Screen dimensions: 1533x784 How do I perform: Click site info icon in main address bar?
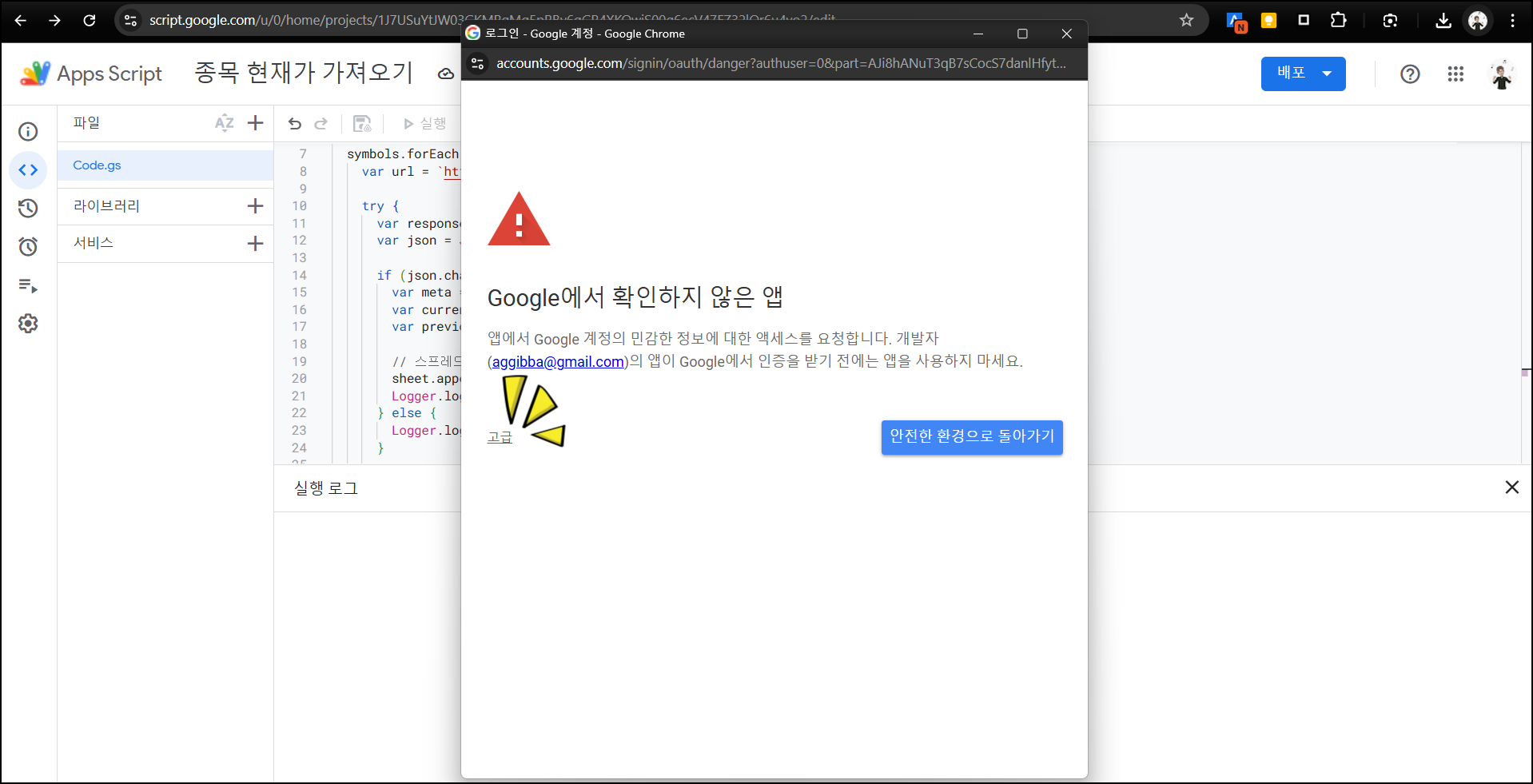coord(130,21)
